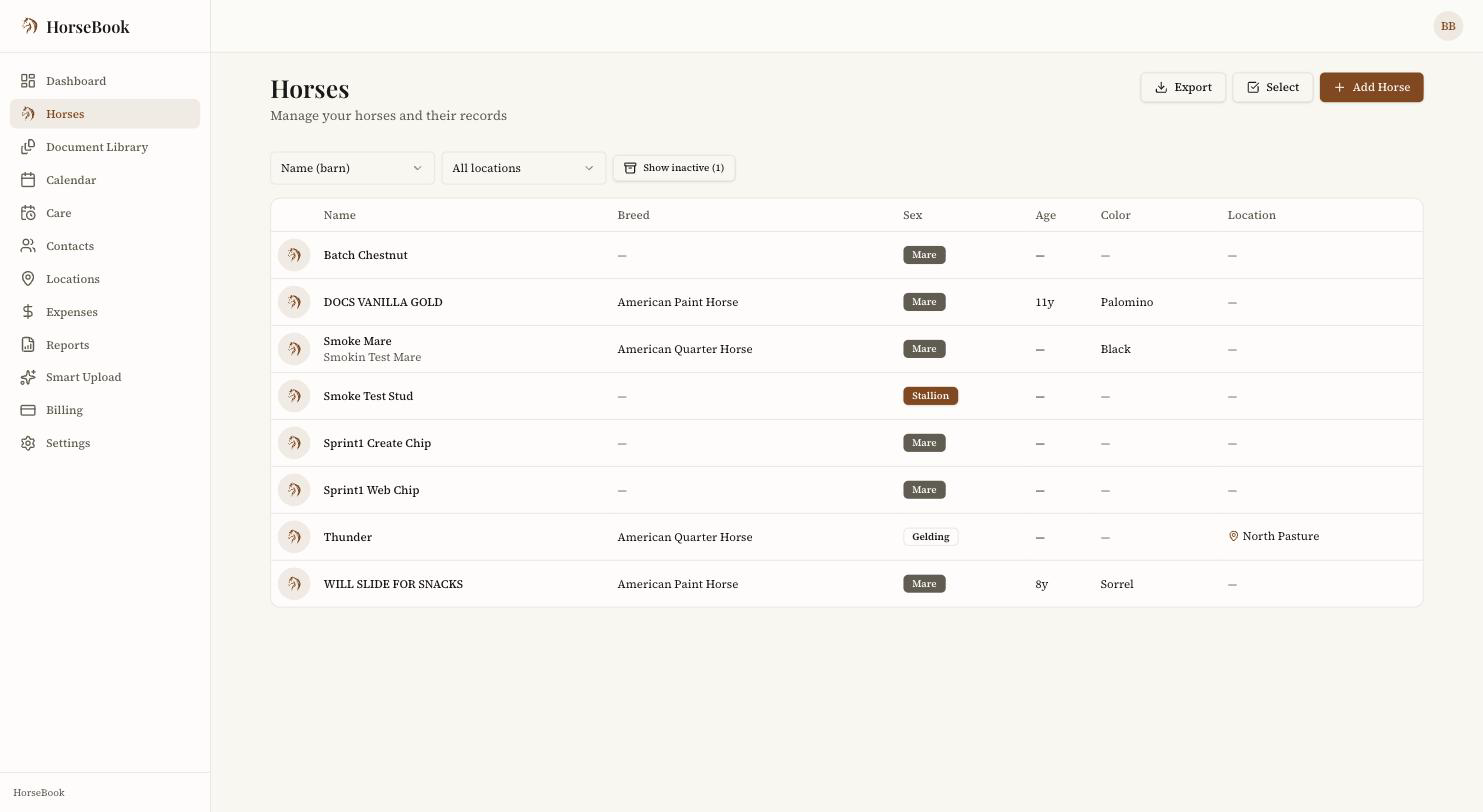
Task: Click the Export button
Action: pyautogui.click(x=1183, y=87)
